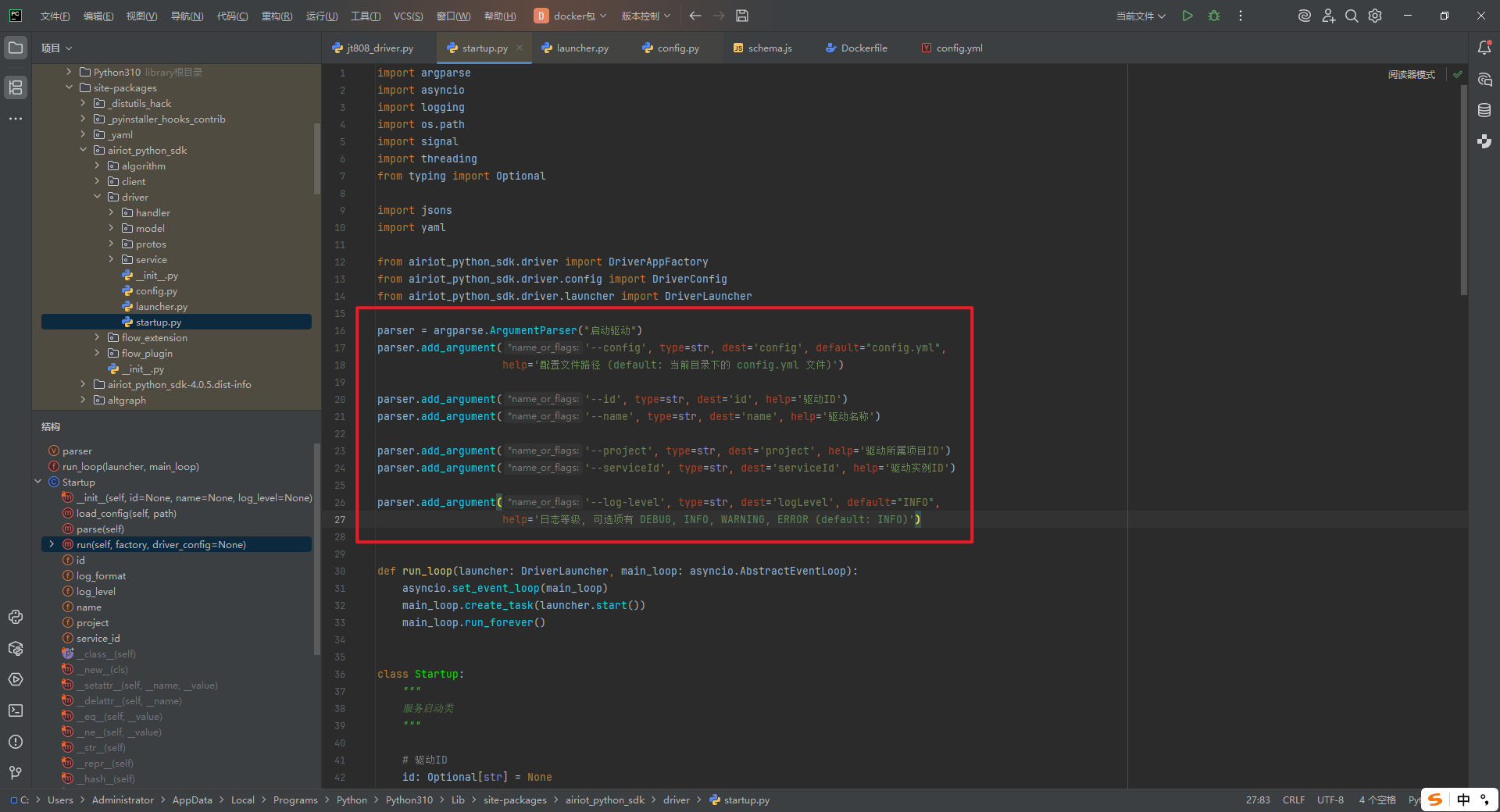
Task: Collapse the site-packages folder
Action: pos(69,87)
